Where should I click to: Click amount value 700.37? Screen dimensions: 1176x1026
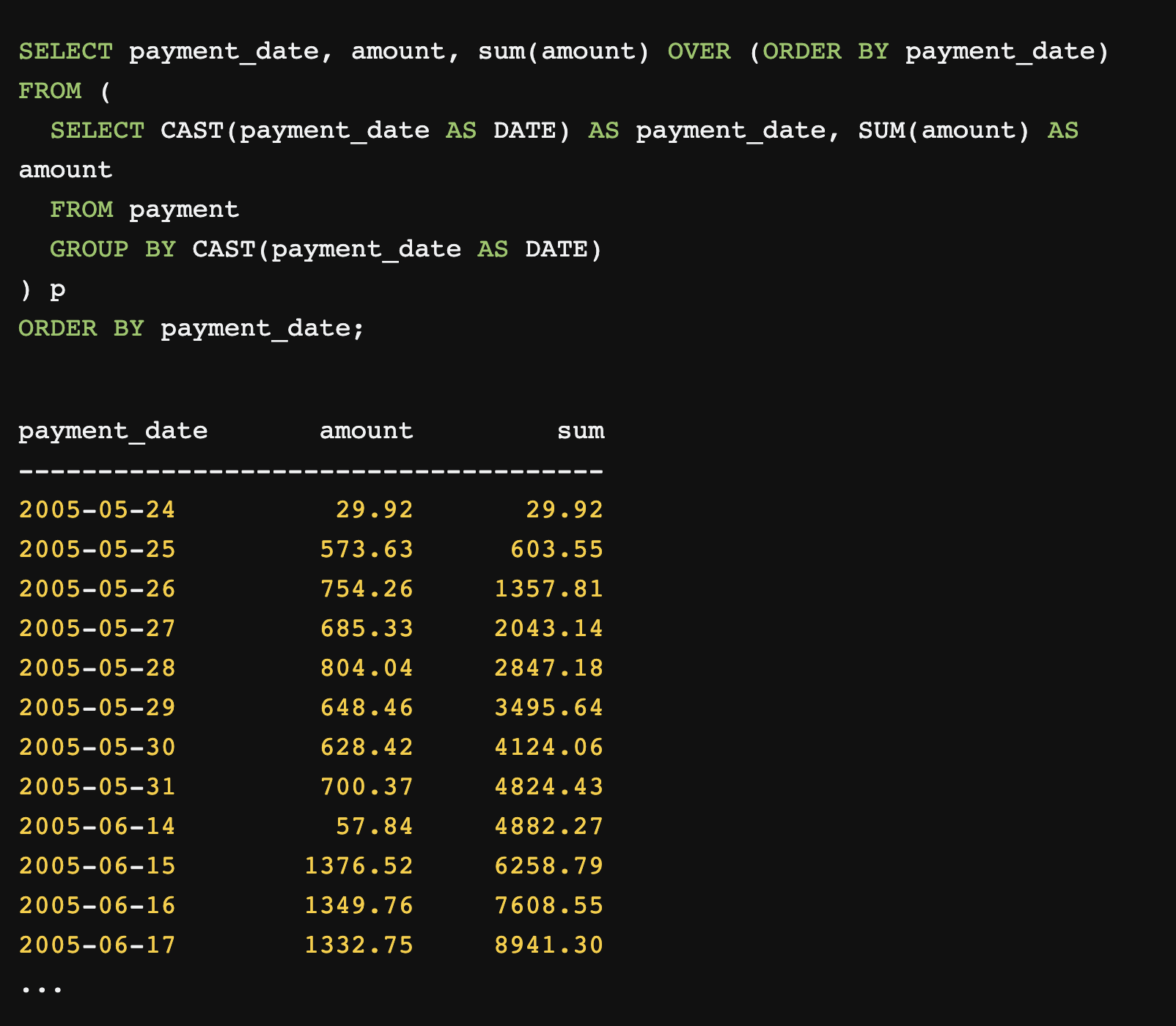tap(367, 786)
